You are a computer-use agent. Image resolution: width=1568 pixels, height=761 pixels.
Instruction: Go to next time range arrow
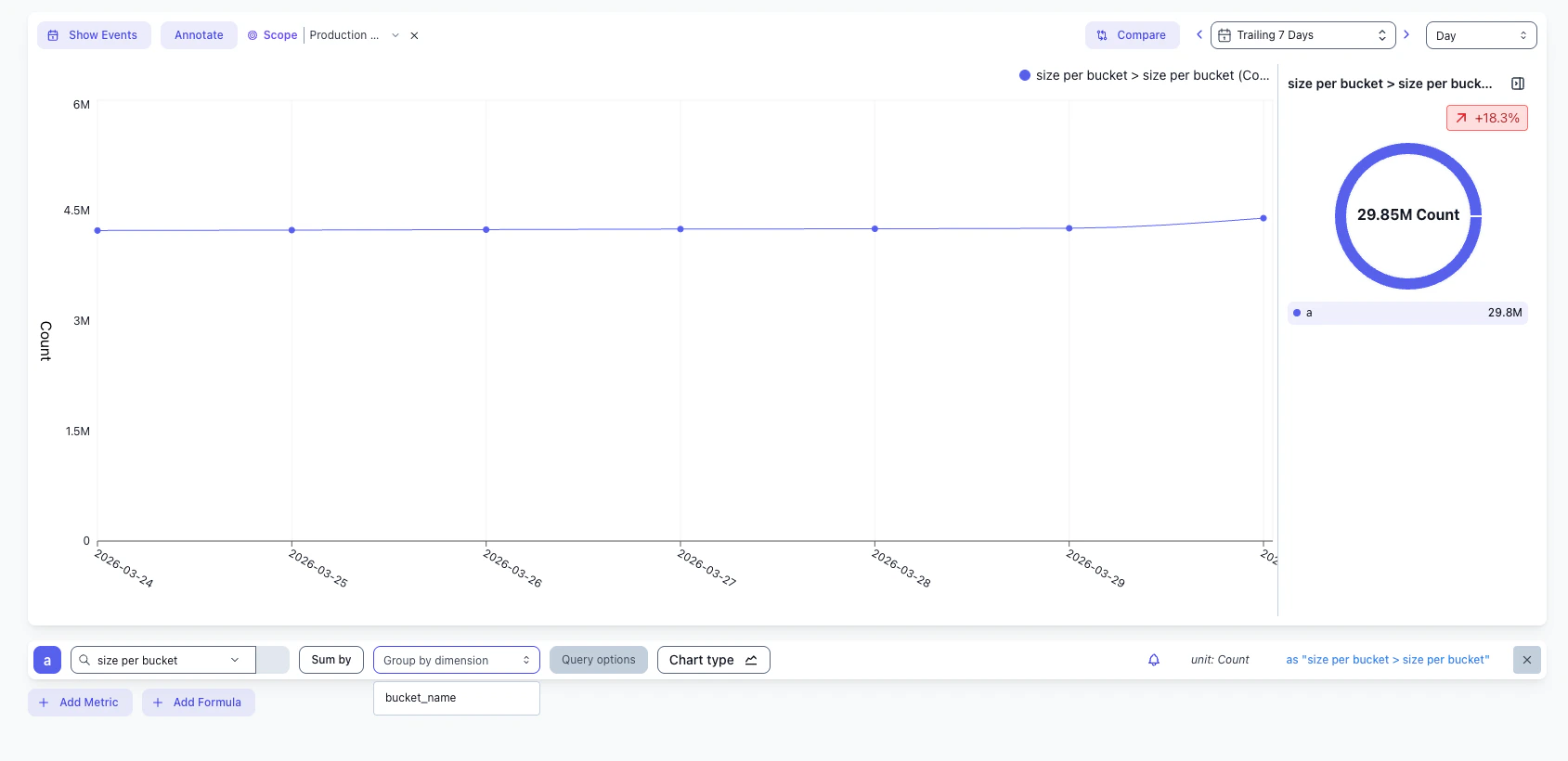point(1406,35)
